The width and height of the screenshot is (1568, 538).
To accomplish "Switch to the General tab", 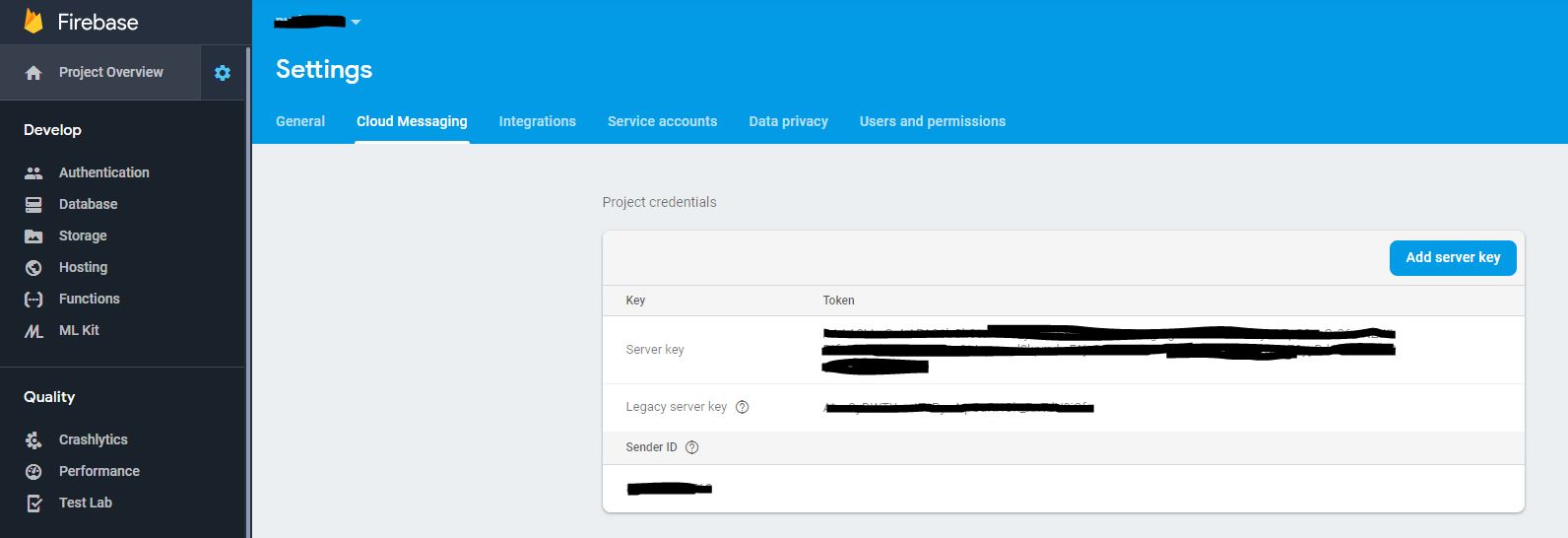I will point(300,121).
